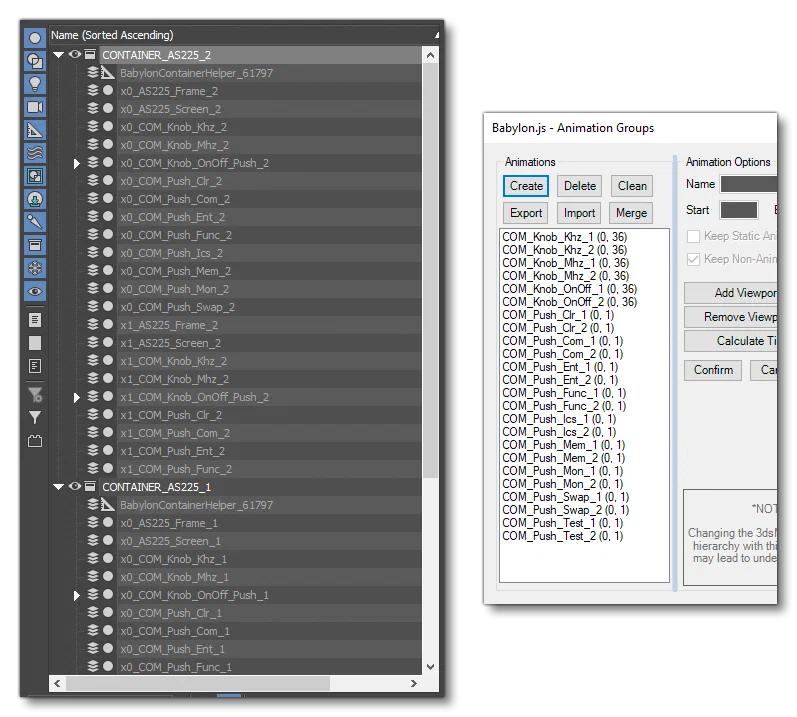Image resolution: width=797 pixels, height=717 pixels.
Task: Click the plugin brick icon in sidebar
Action: coord(35,441)
